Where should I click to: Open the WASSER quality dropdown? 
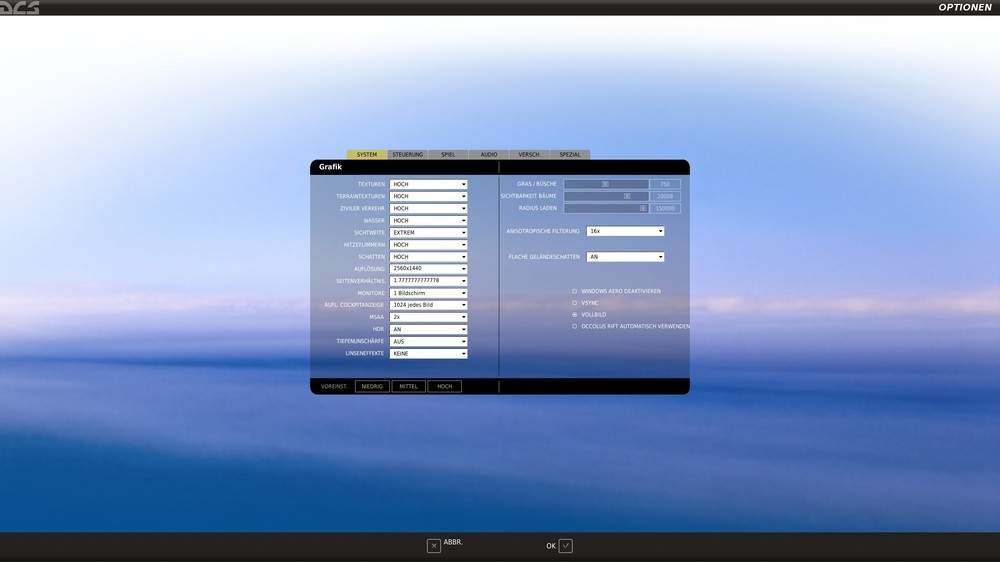click(429, 221)
